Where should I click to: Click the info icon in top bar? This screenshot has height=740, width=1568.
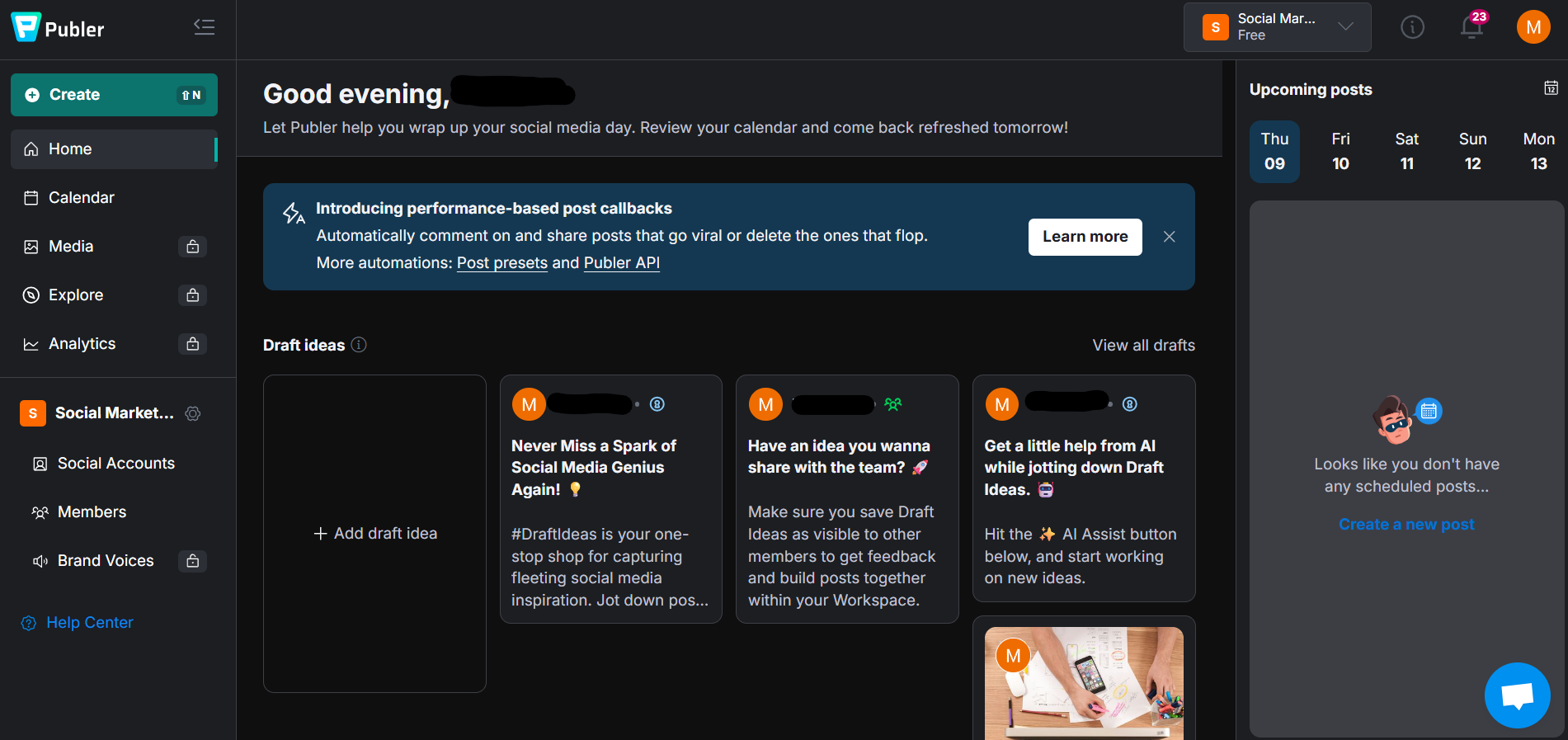(x=1412, y=27)
